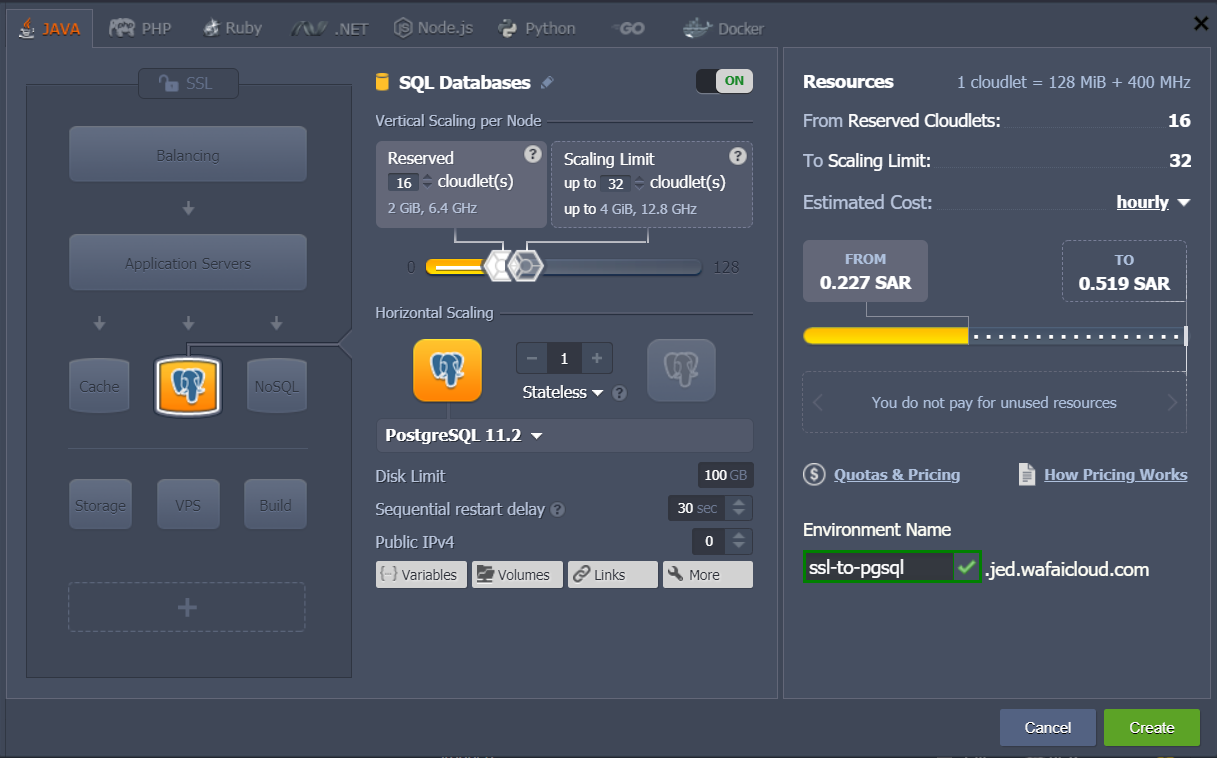
Task: Edit the Scaling Limit value 32
Action: pos(615,183)
